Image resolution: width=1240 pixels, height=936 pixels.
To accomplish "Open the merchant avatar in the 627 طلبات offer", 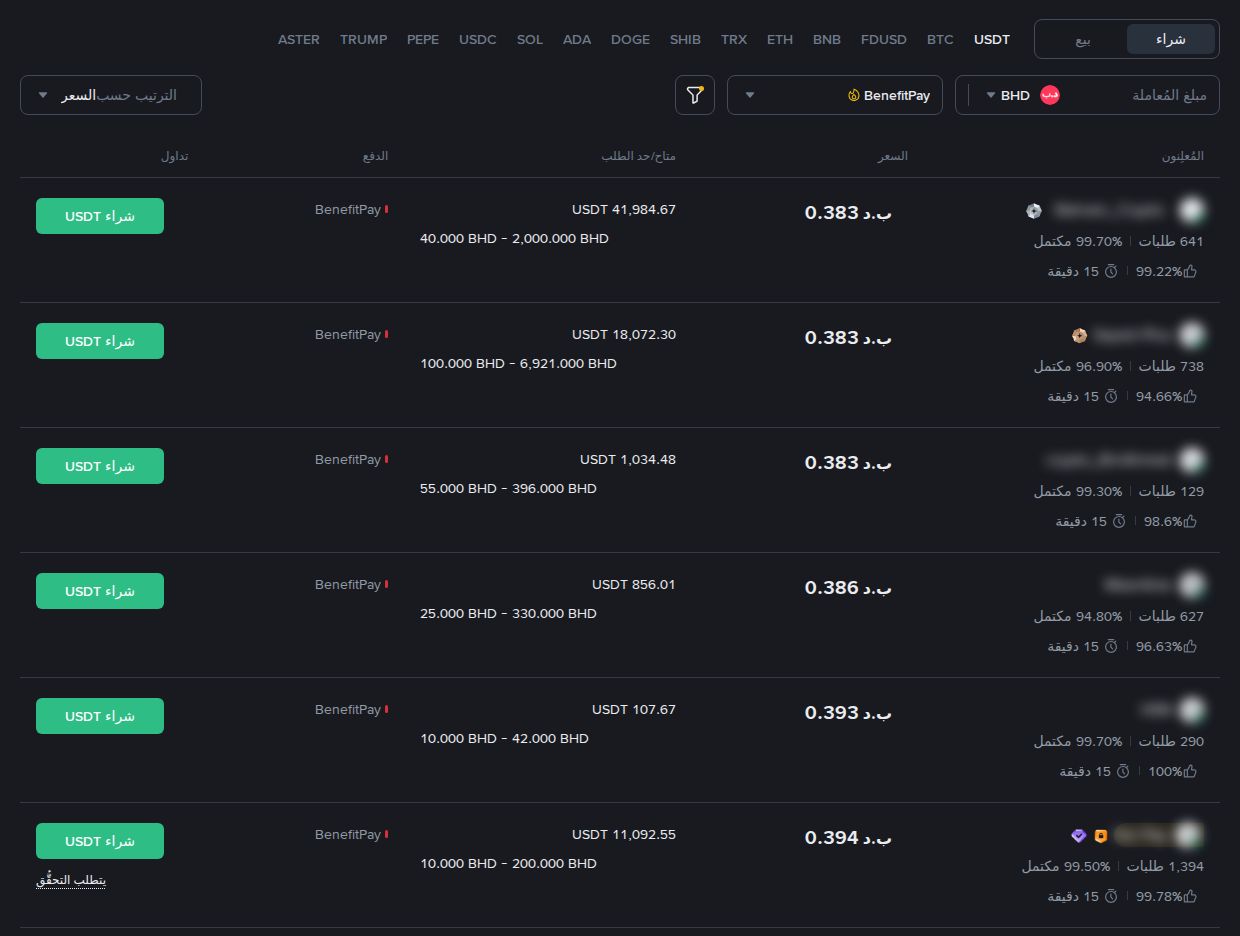I will pos(1190,585).
